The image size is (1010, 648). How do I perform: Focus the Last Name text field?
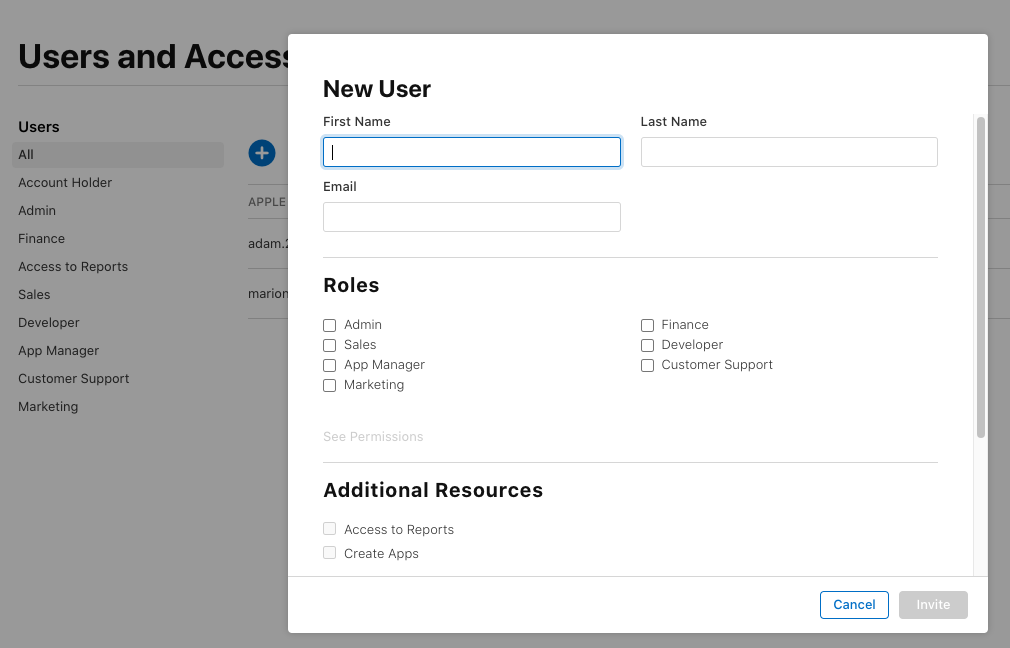click(x=789, y=152)
